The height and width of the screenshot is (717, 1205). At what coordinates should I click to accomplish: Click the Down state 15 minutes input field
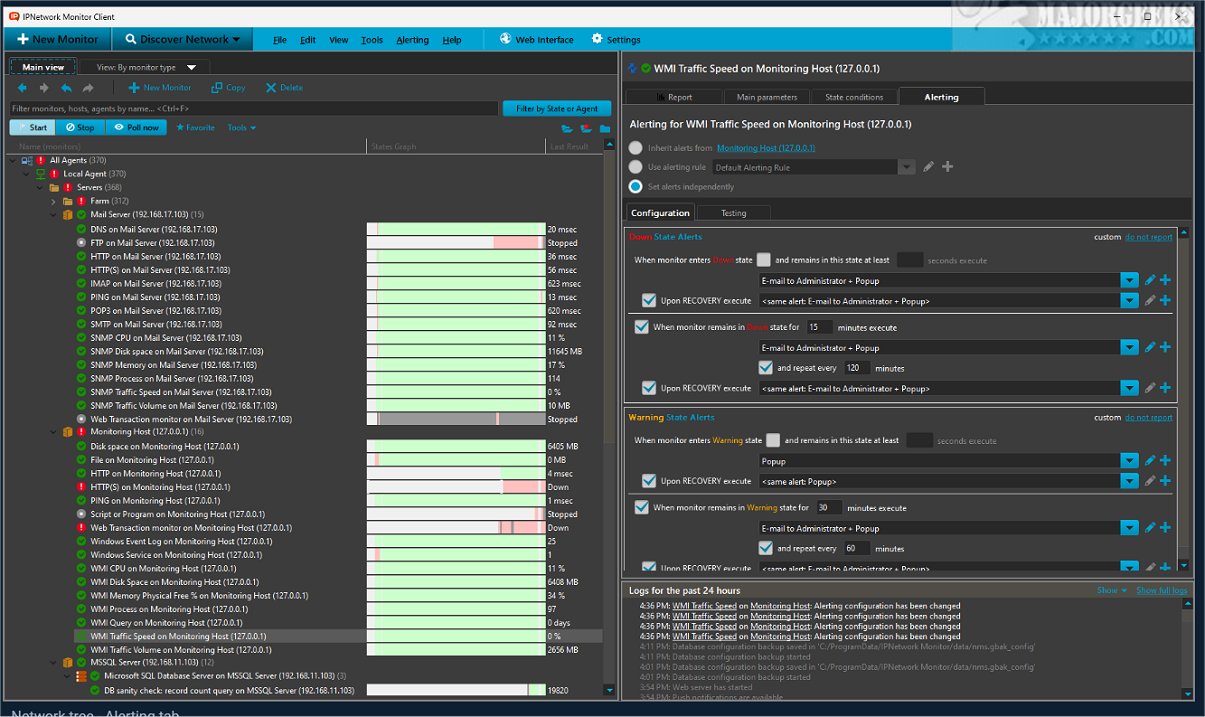(x=820, y=327)
